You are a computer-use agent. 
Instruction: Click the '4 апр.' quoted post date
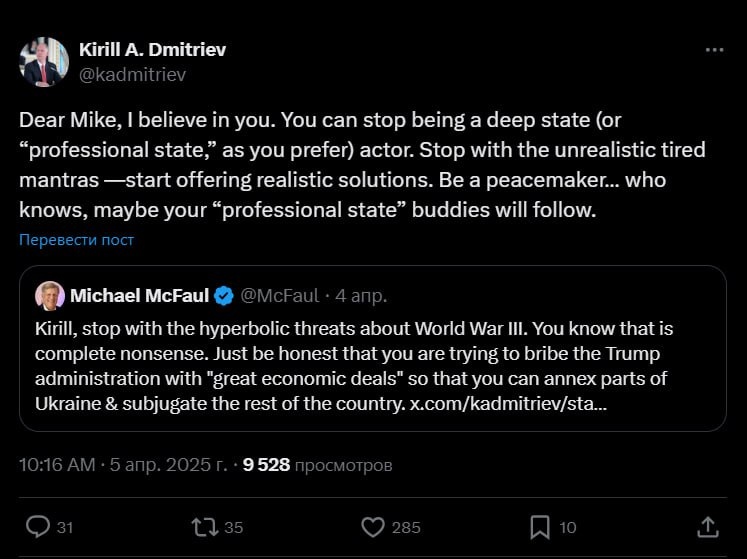click(360, 295)
